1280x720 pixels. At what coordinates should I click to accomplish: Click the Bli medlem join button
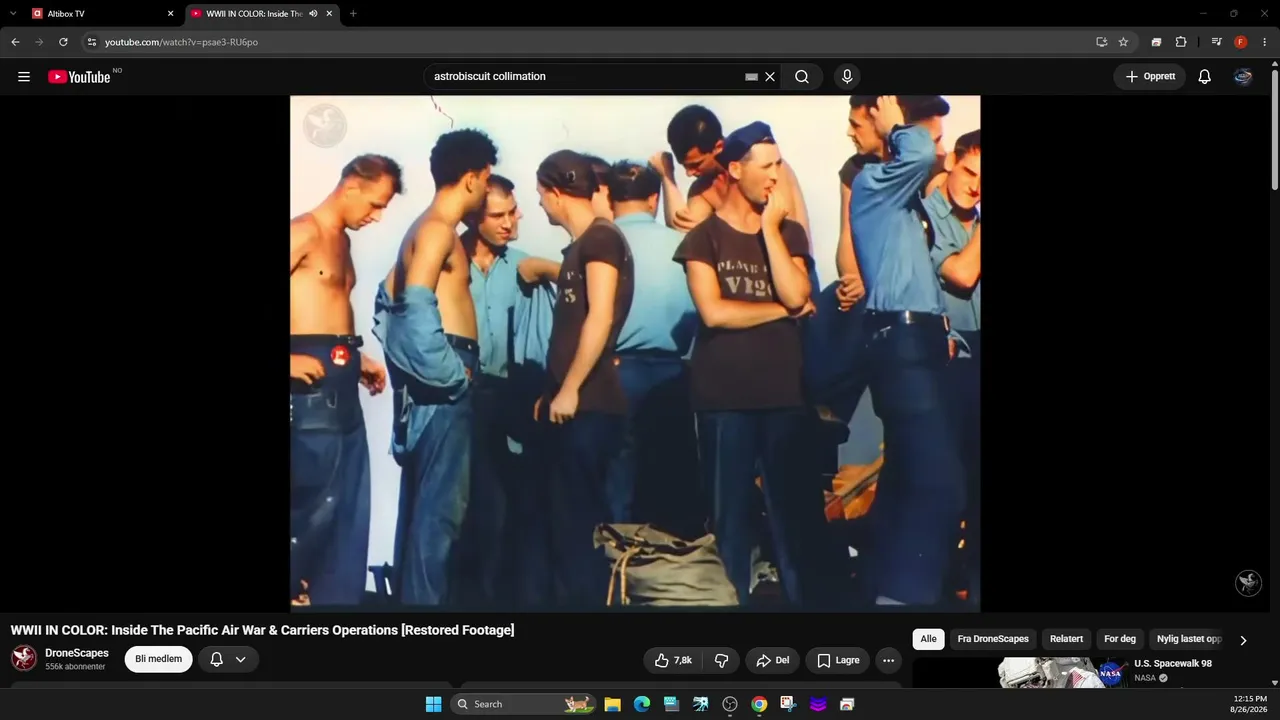pyautogui.click(x=158, y=659)
